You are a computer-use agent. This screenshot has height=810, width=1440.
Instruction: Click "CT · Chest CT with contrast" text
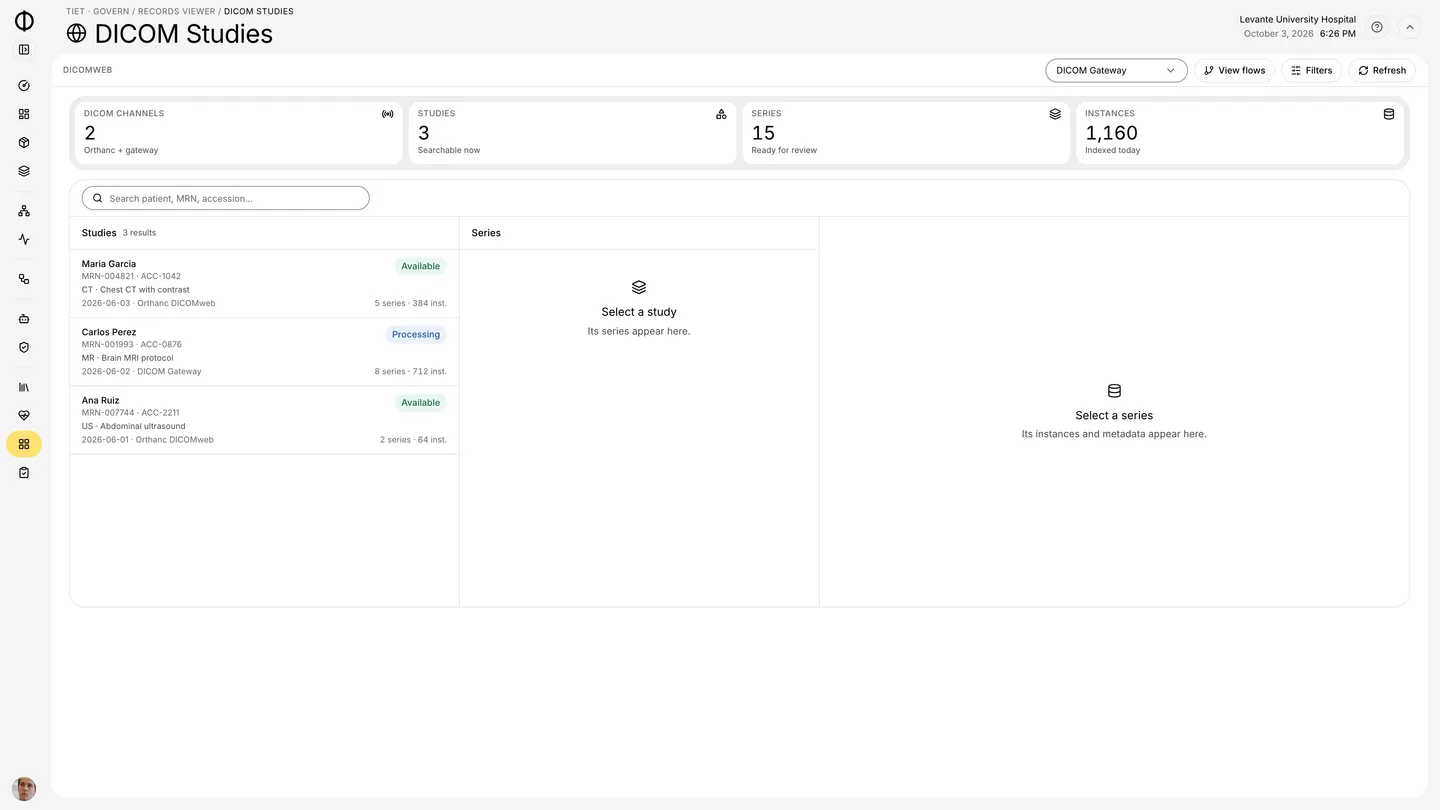[x=136, y=290]
